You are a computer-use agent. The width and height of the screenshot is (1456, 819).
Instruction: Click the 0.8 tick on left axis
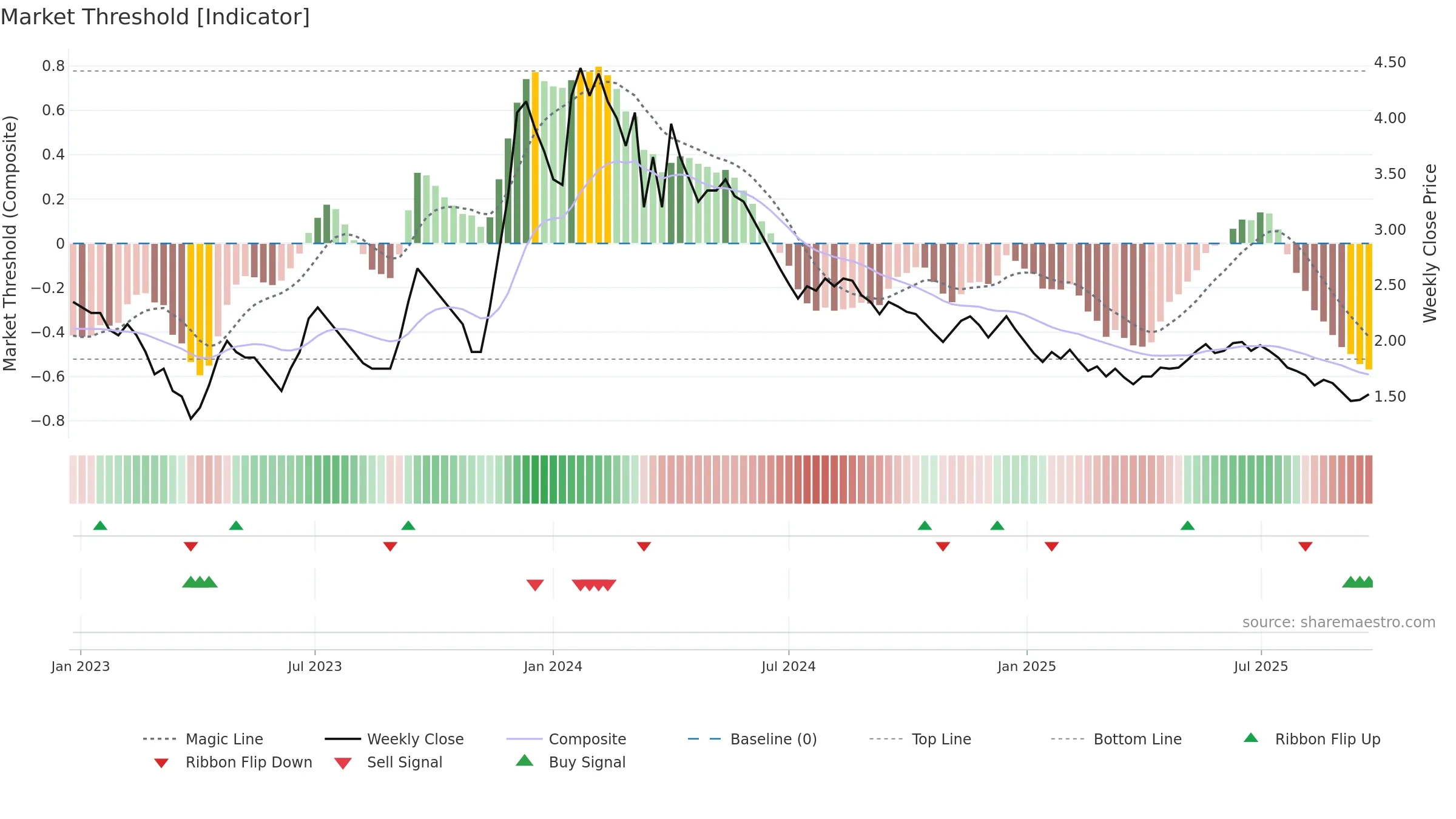click(x=53, y=66)
